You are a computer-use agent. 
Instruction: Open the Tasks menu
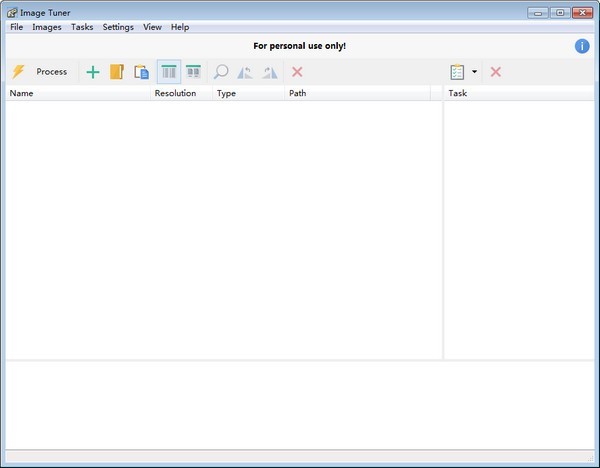[82, 27]
